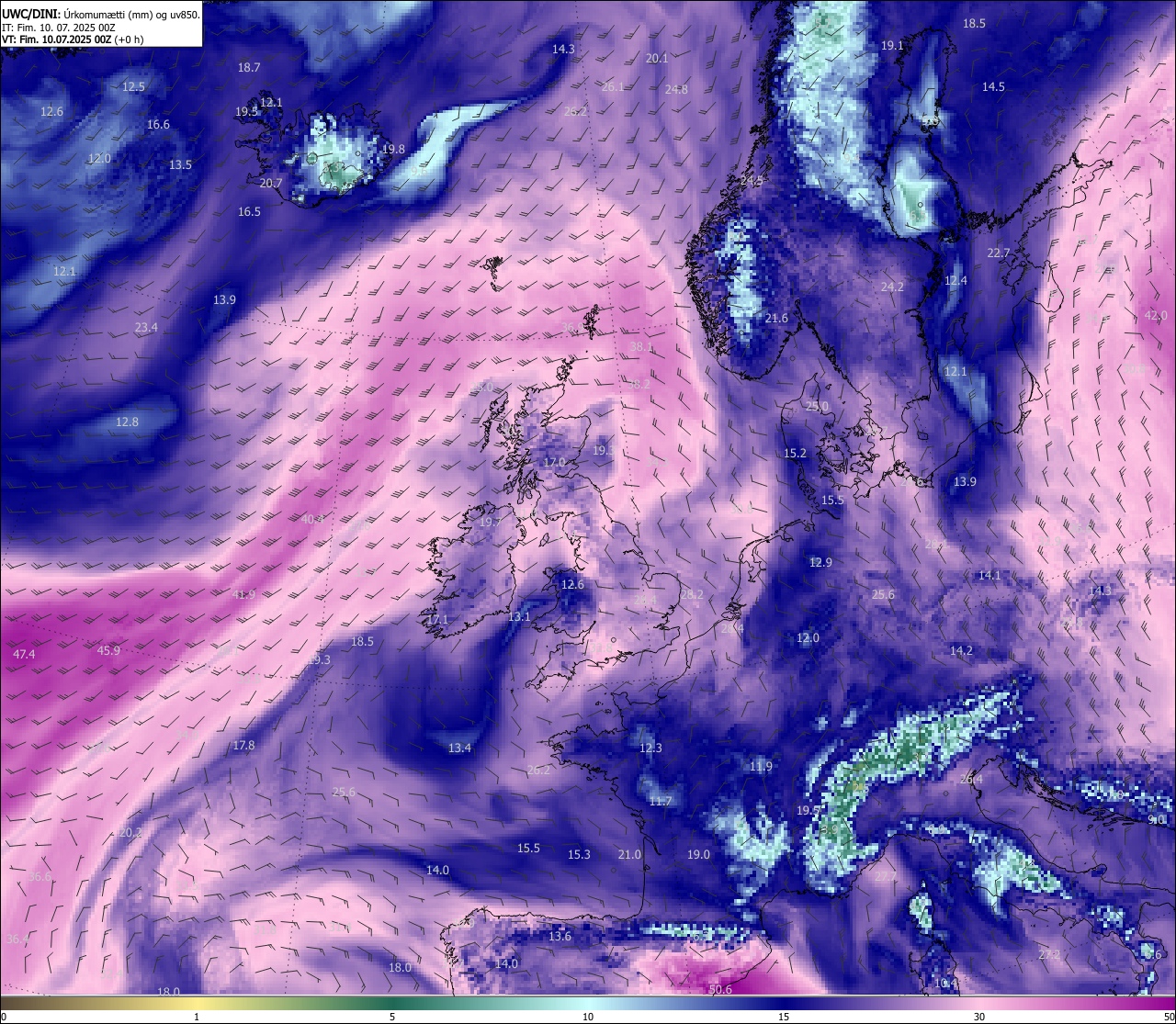1176x1024 pixels.
Task: Click the map value 23.4
Action: pos(146,328)
